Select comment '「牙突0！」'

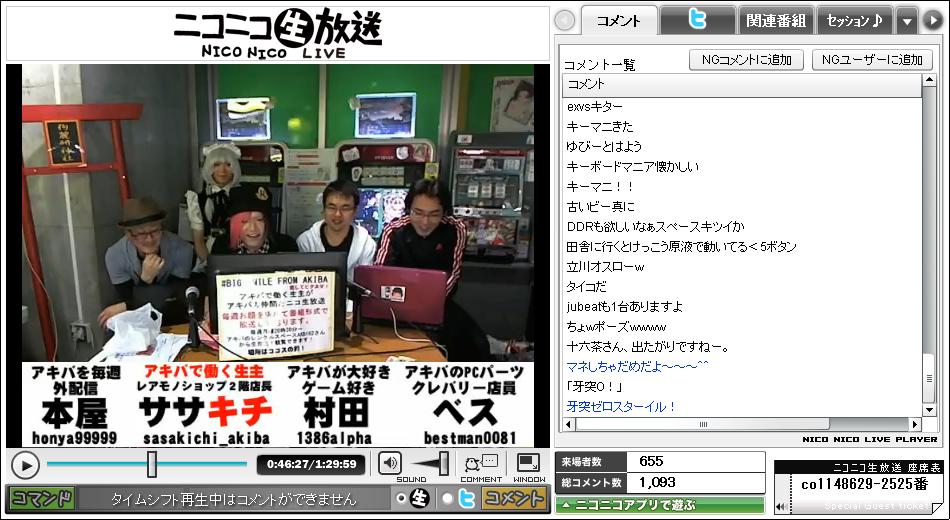point(594,387)
